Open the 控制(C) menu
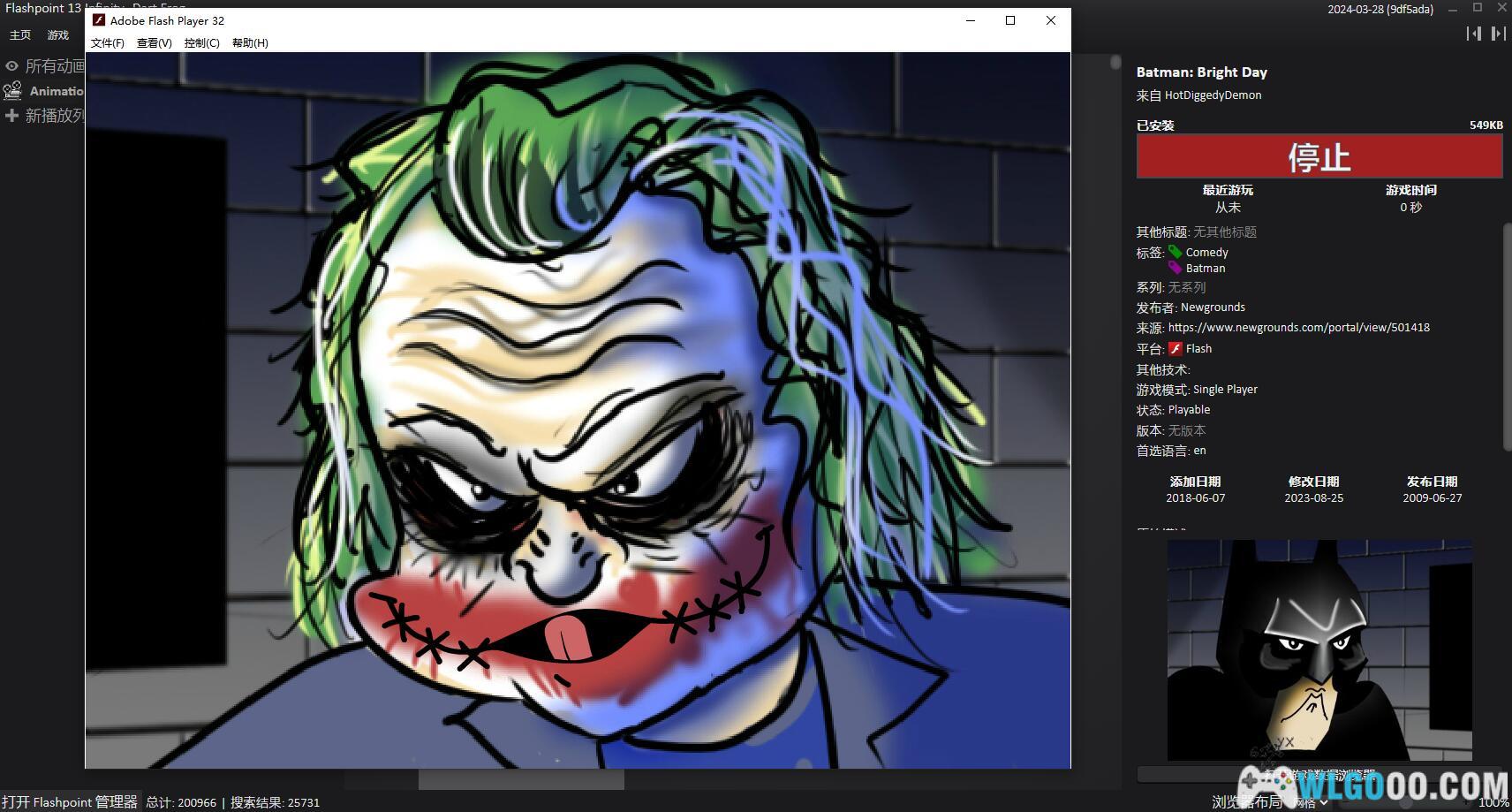Viewport: 1512px width, 812px height. 202,42
